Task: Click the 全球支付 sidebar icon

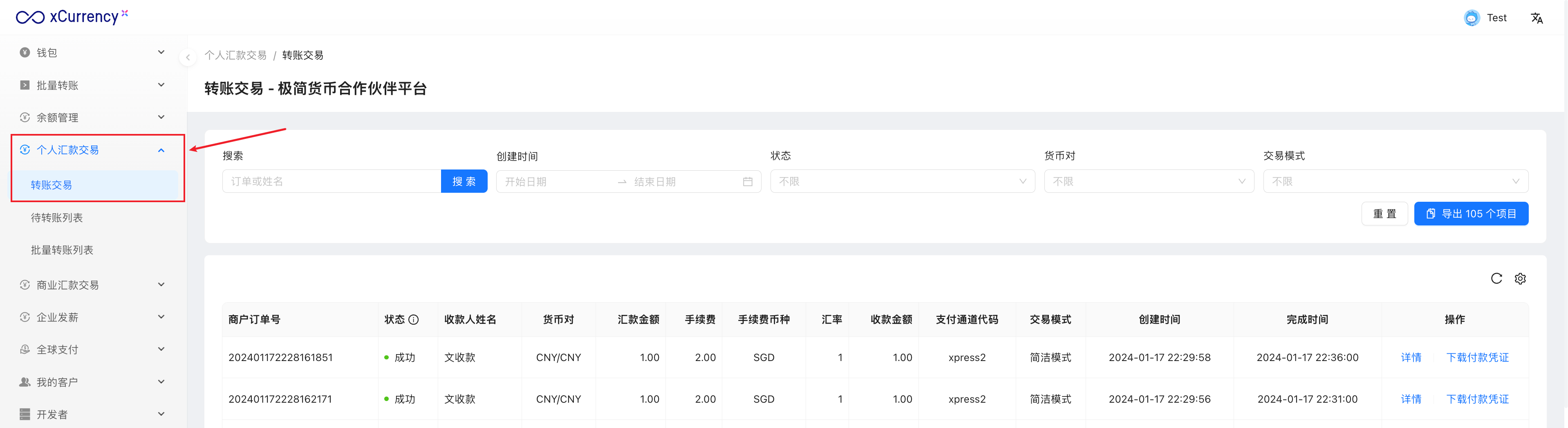Action: coord(25,350)
